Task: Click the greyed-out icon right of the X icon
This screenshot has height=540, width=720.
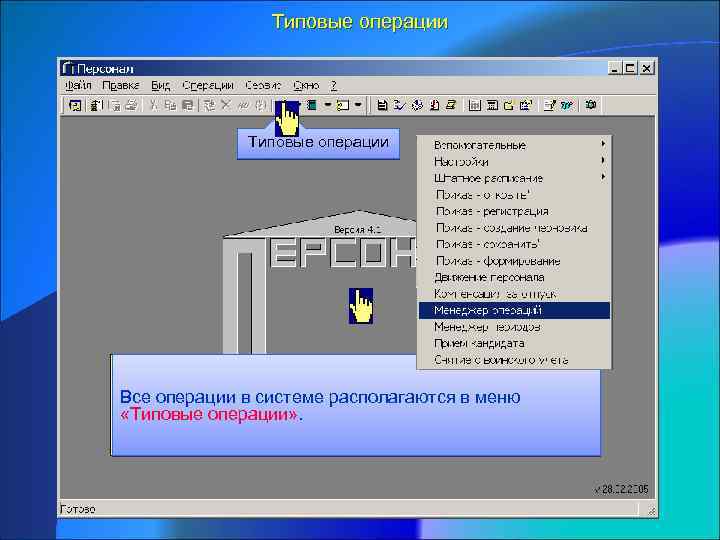Action: coord(243,105)
